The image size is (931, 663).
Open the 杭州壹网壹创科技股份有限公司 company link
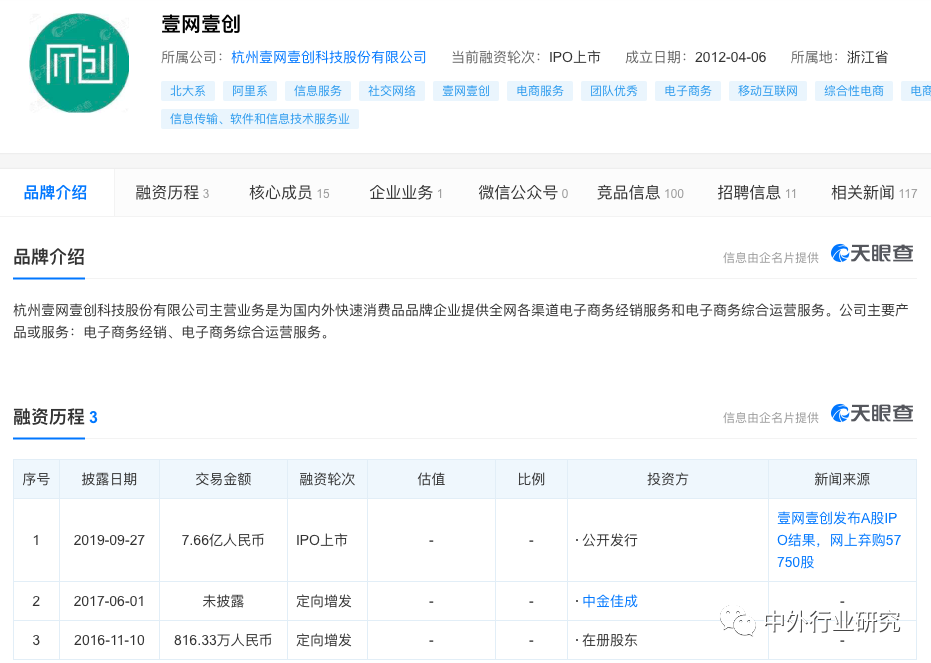(328, 57)
